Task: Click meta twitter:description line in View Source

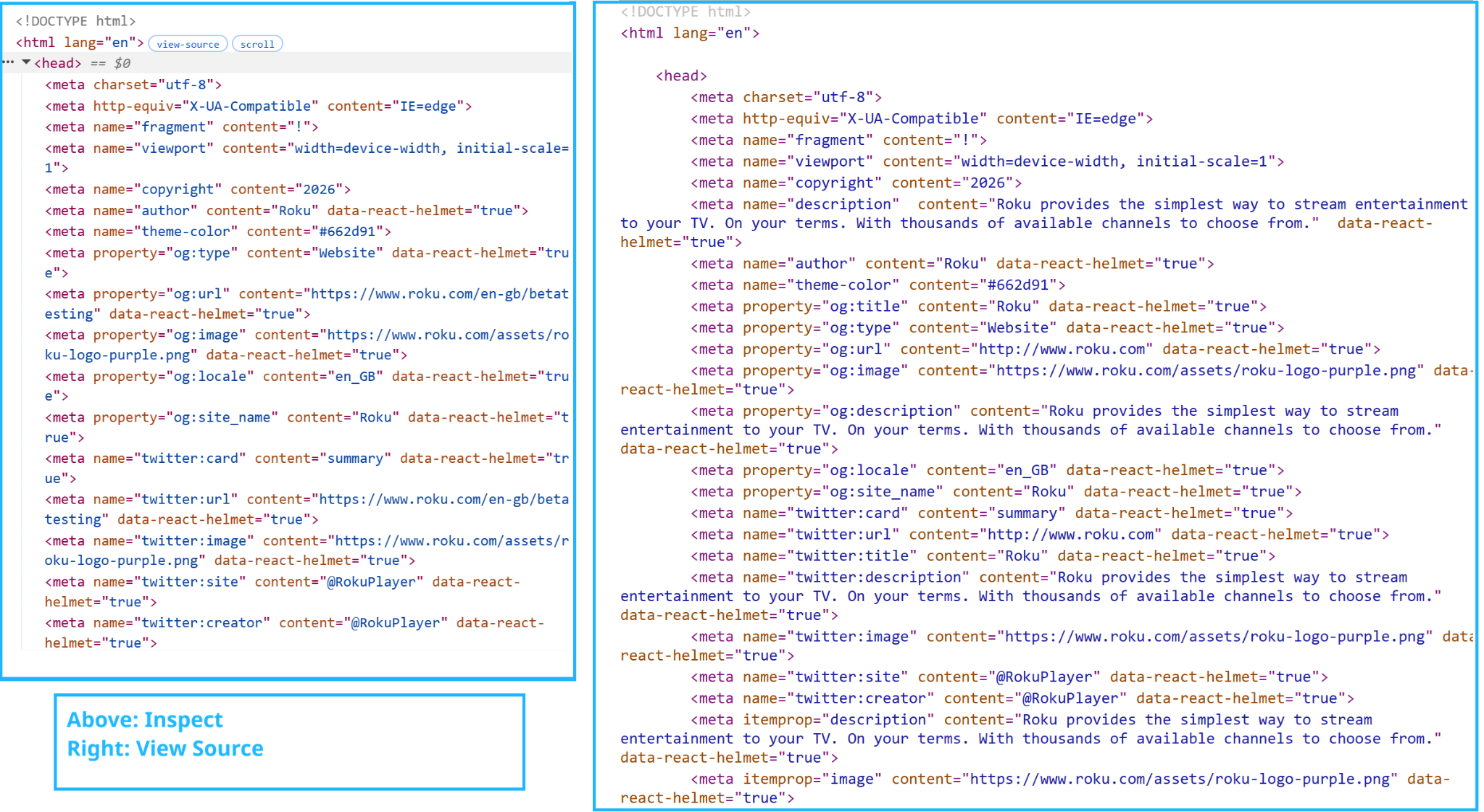Action: [1031, 596]
